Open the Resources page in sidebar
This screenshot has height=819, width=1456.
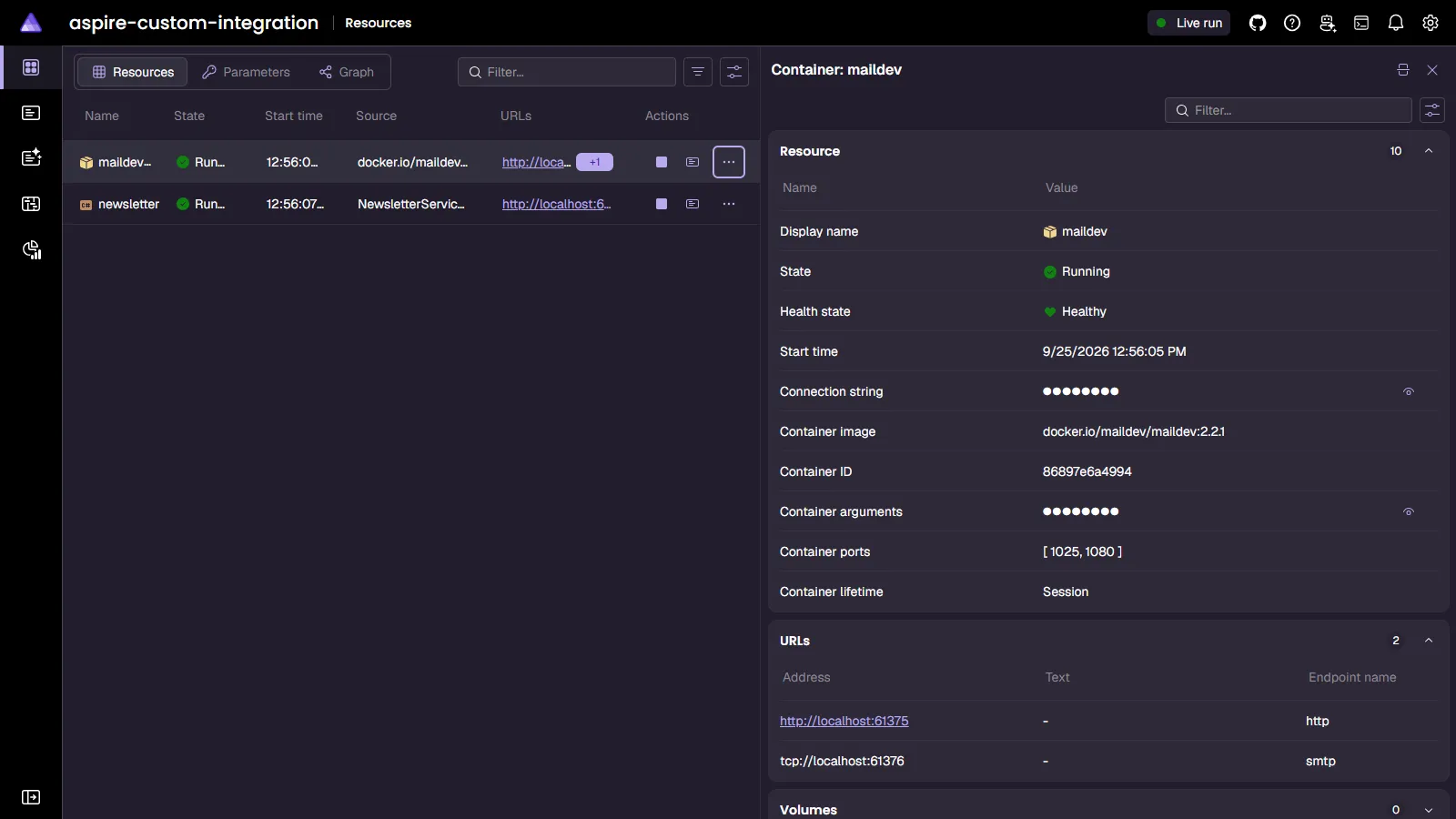31,67
